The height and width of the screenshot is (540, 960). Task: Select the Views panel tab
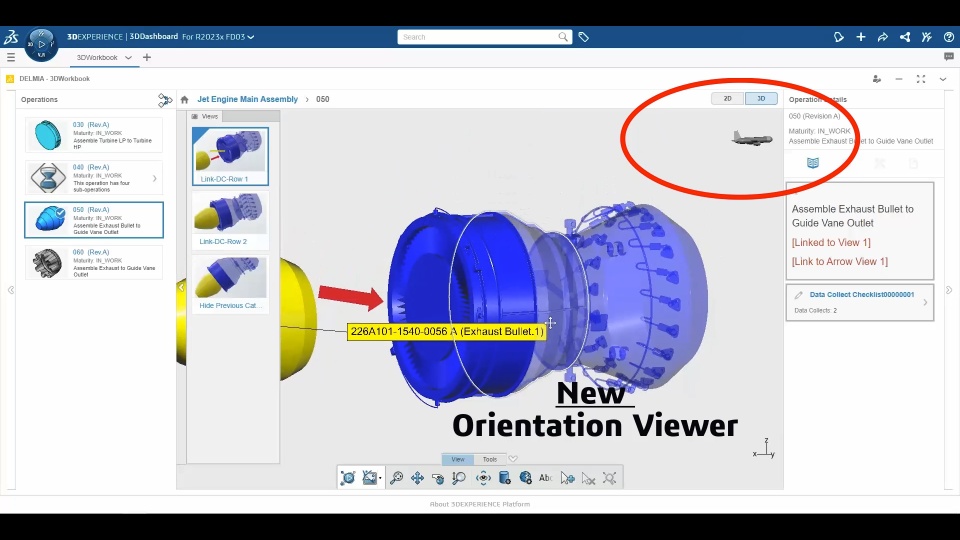click(204, 116)
